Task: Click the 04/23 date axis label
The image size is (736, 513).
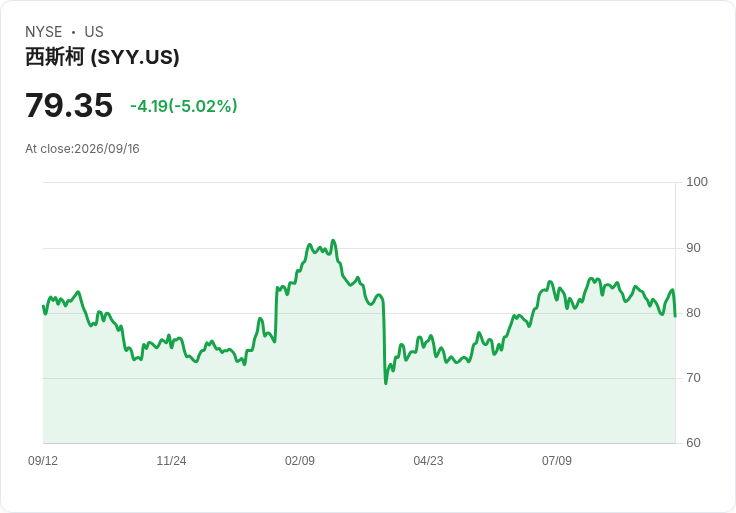Action: (428, 461)
